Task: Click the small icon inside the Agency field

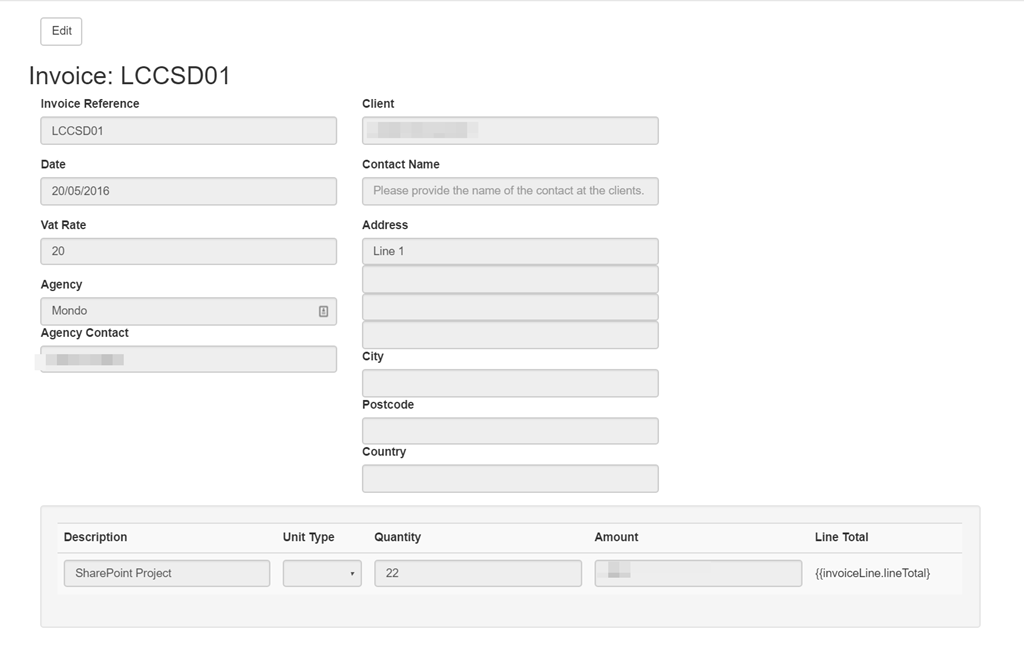Action: [x=323, y=311]
